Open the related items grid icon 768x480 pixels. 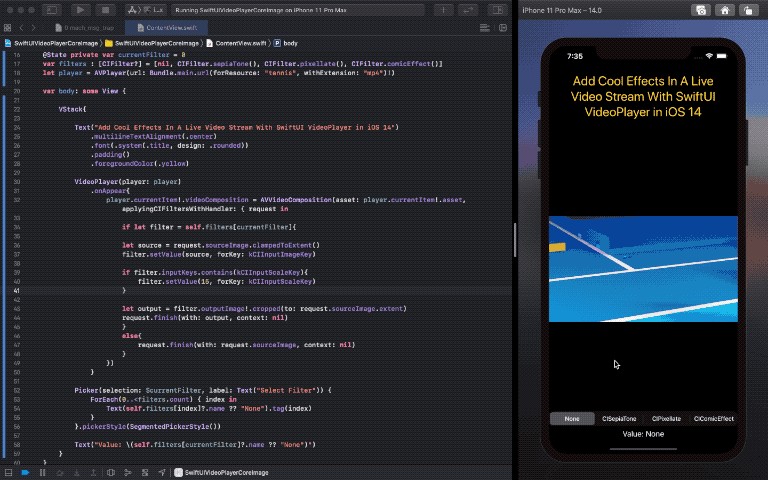point(7,28)
